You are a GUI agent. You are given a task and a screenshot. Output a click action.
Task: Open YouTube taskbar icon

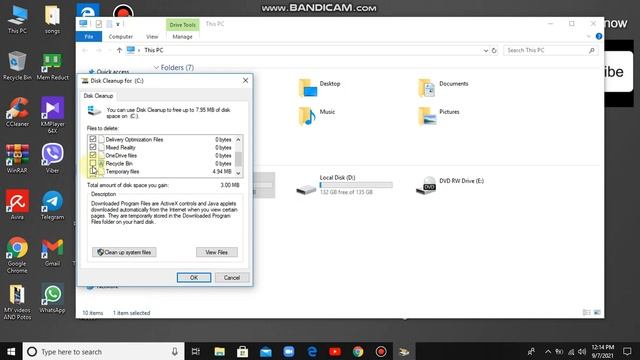tap(335, 351)
